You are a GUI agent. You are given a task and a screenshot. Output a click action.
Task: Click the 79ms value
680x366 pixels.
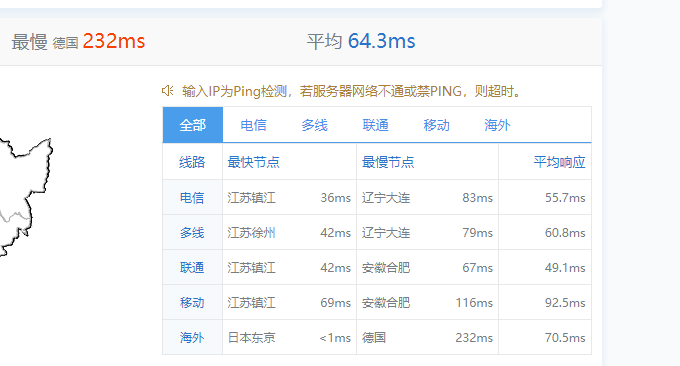click(x=477, y=233)
